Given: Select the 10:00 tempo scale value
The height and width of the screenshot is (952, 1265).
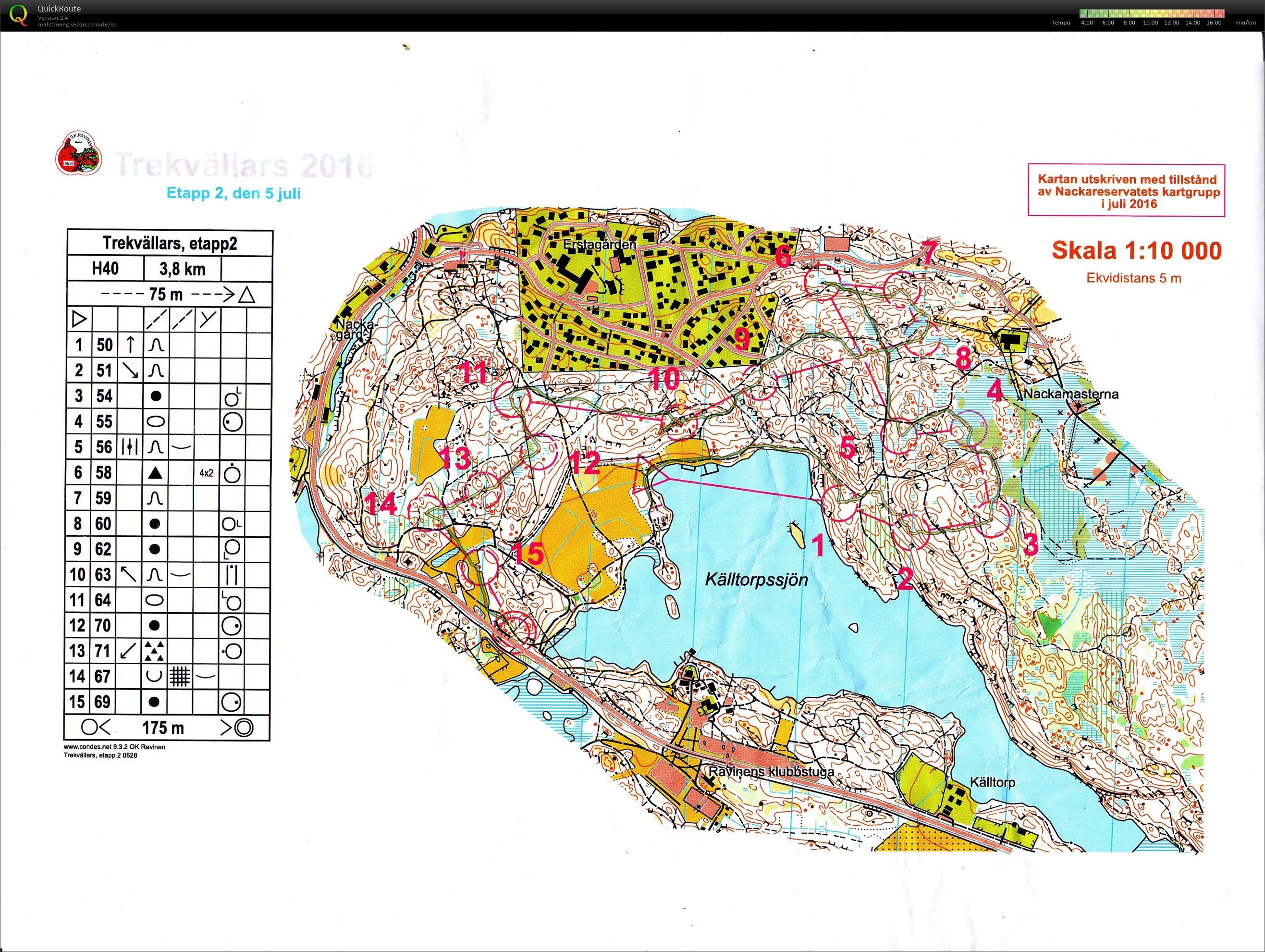Looking at the screenshot, I should pyautogui.click(x=1150, y=23).
